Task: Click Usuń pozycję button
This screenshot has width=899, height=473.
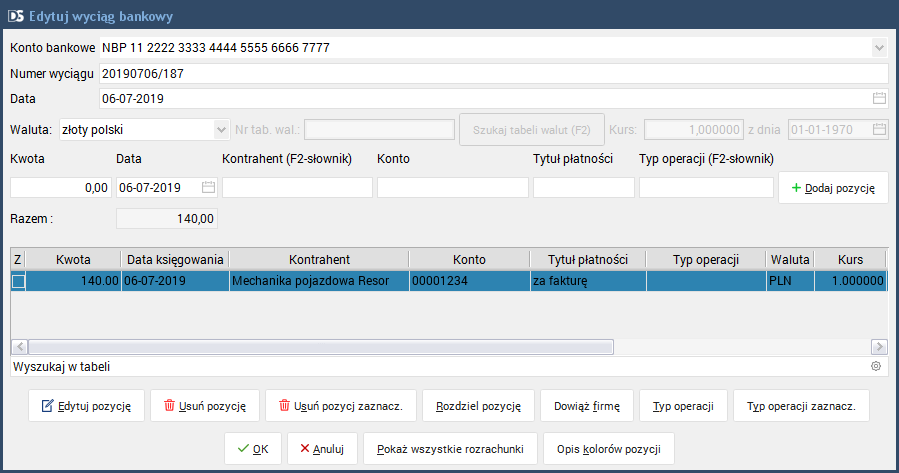Action: click(205, 406)
